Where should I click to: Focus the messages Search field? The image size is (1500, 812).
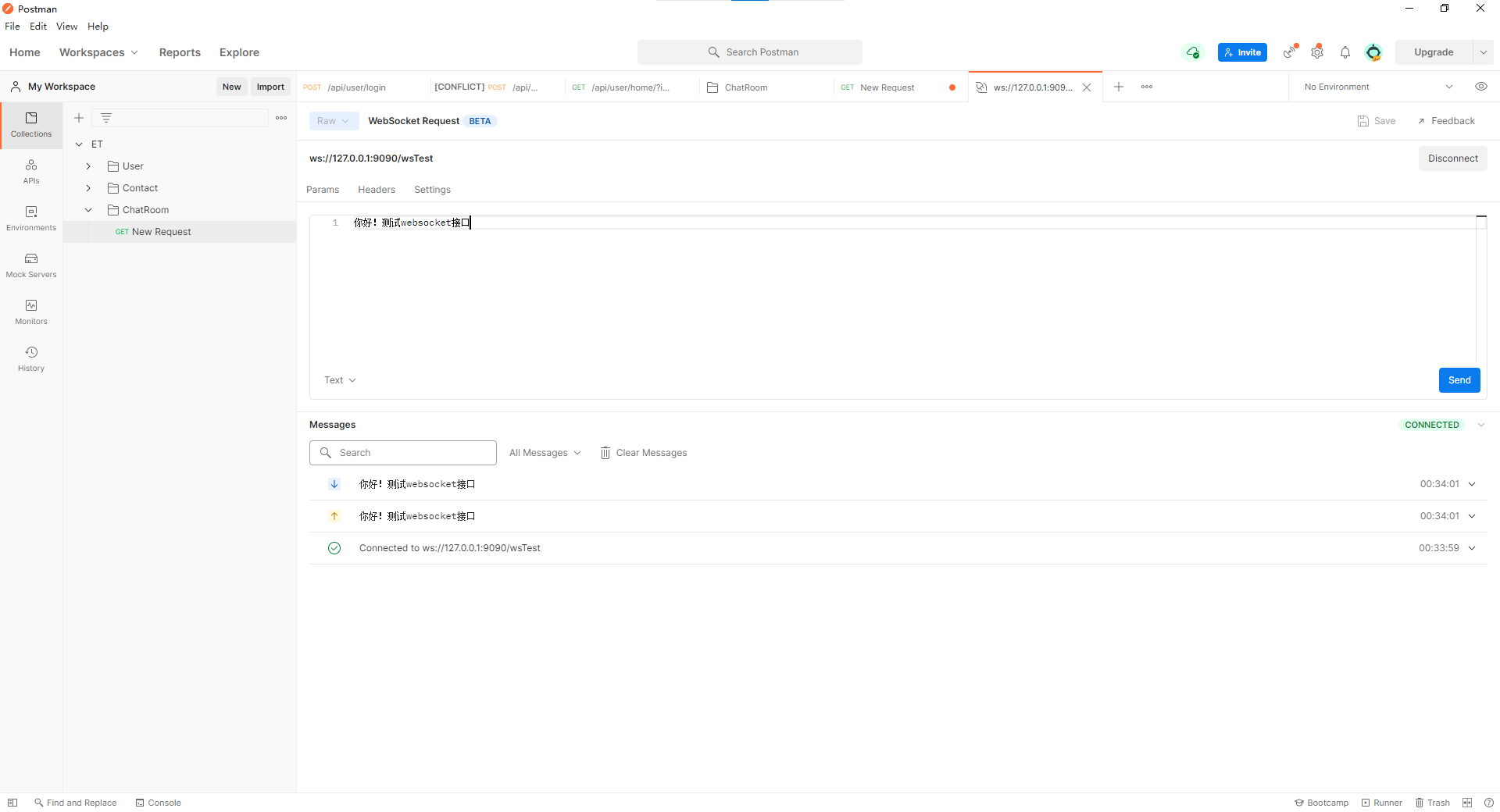point(403,453)
